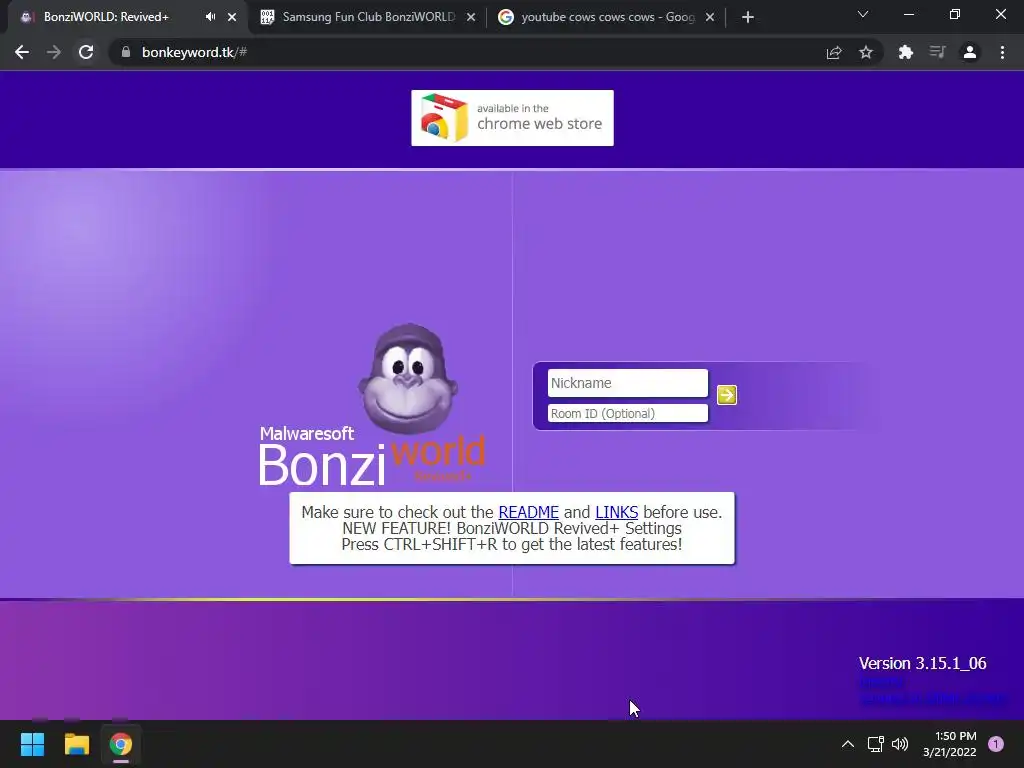
Task: Bookmark the page with star icon
Action: 866,52
